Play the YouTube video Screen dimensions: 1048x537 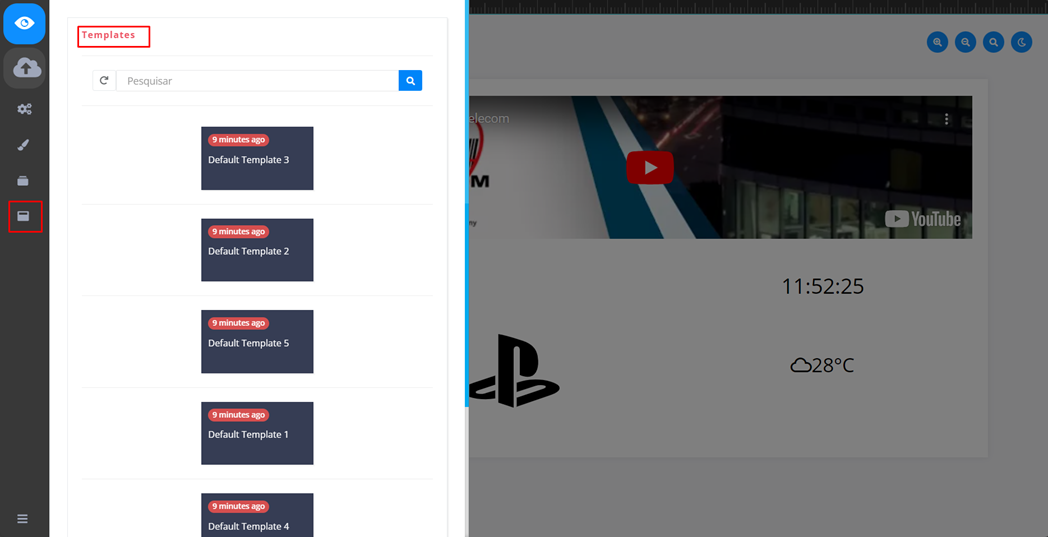[650, 167]
